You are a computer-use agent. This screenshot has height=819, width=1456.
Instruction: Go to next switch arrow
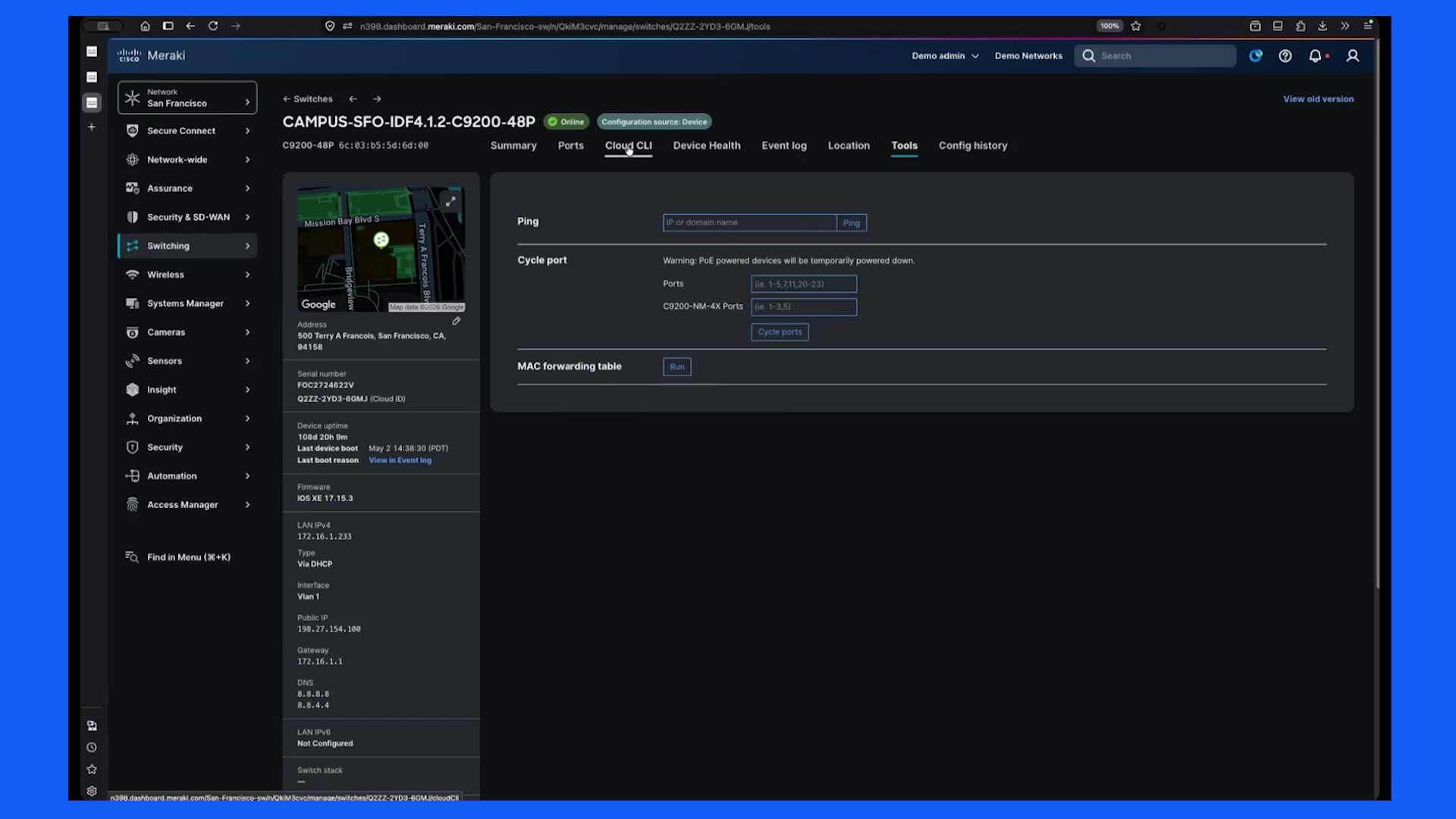coord(377,99)
